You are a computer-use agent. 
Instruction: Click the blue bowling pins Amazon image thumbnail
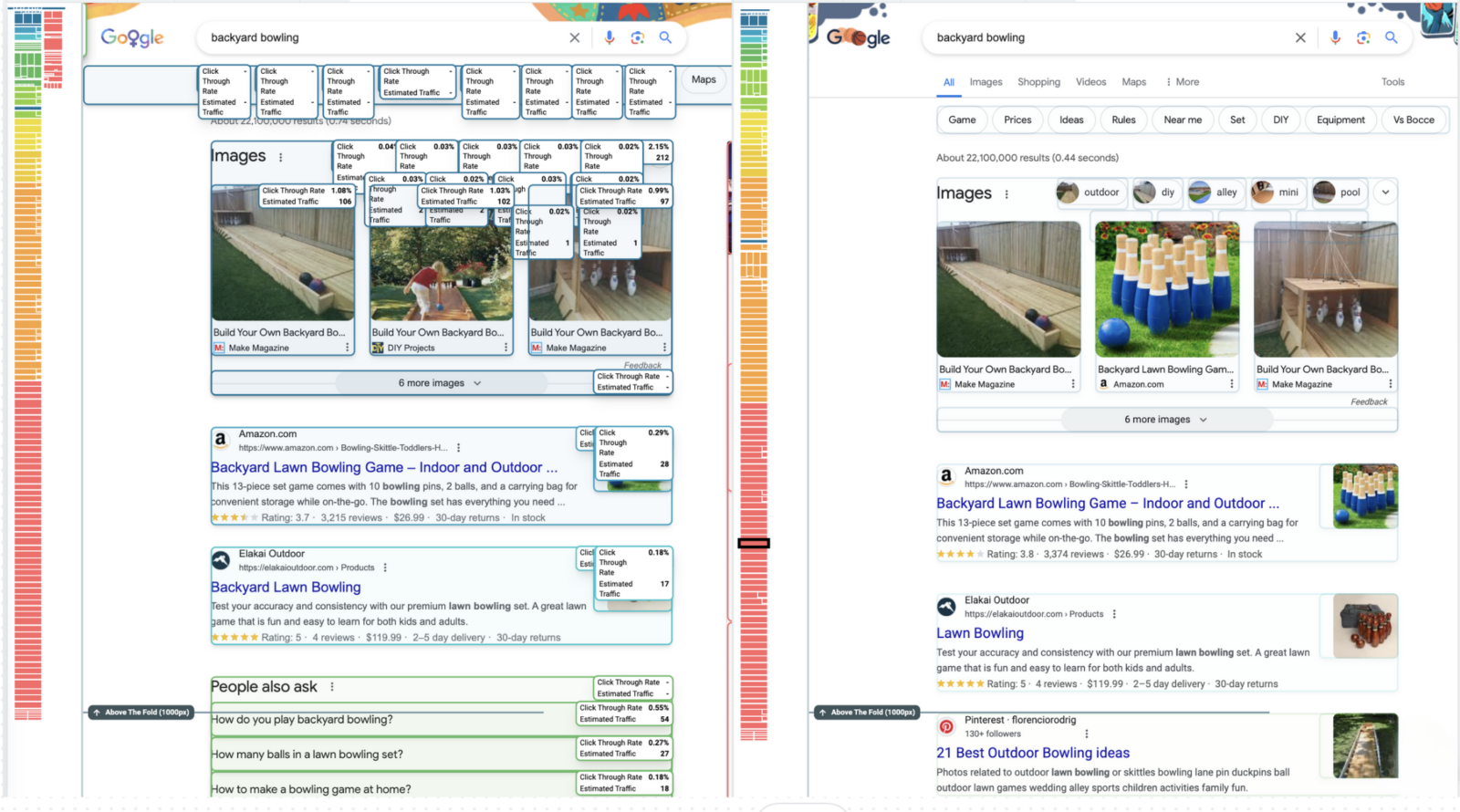pos(1167,288)
